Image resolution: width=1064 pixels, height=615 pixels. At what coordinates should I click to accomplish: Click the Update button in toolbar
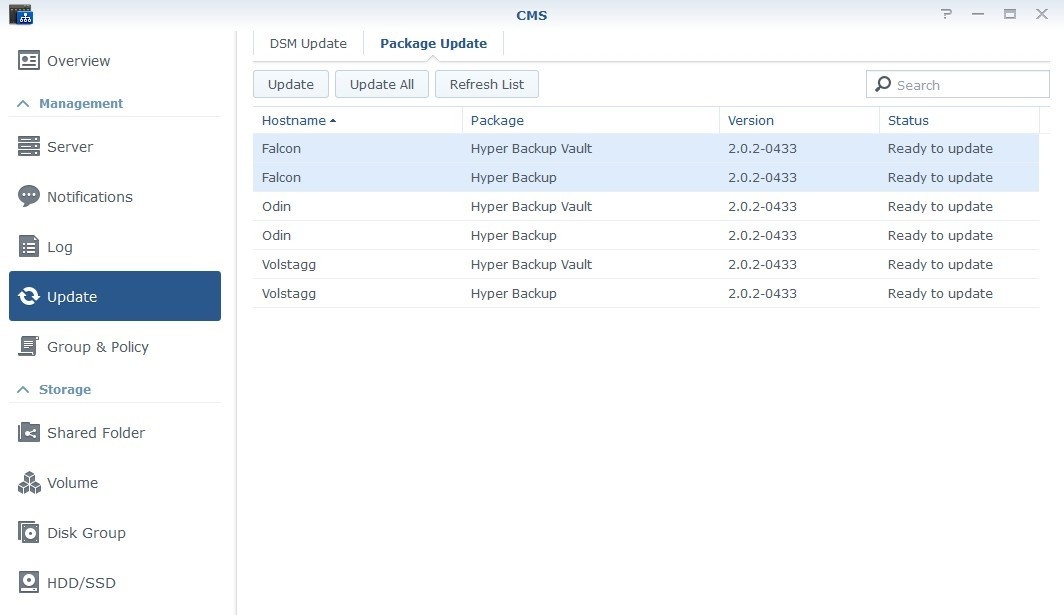point(290,84)
